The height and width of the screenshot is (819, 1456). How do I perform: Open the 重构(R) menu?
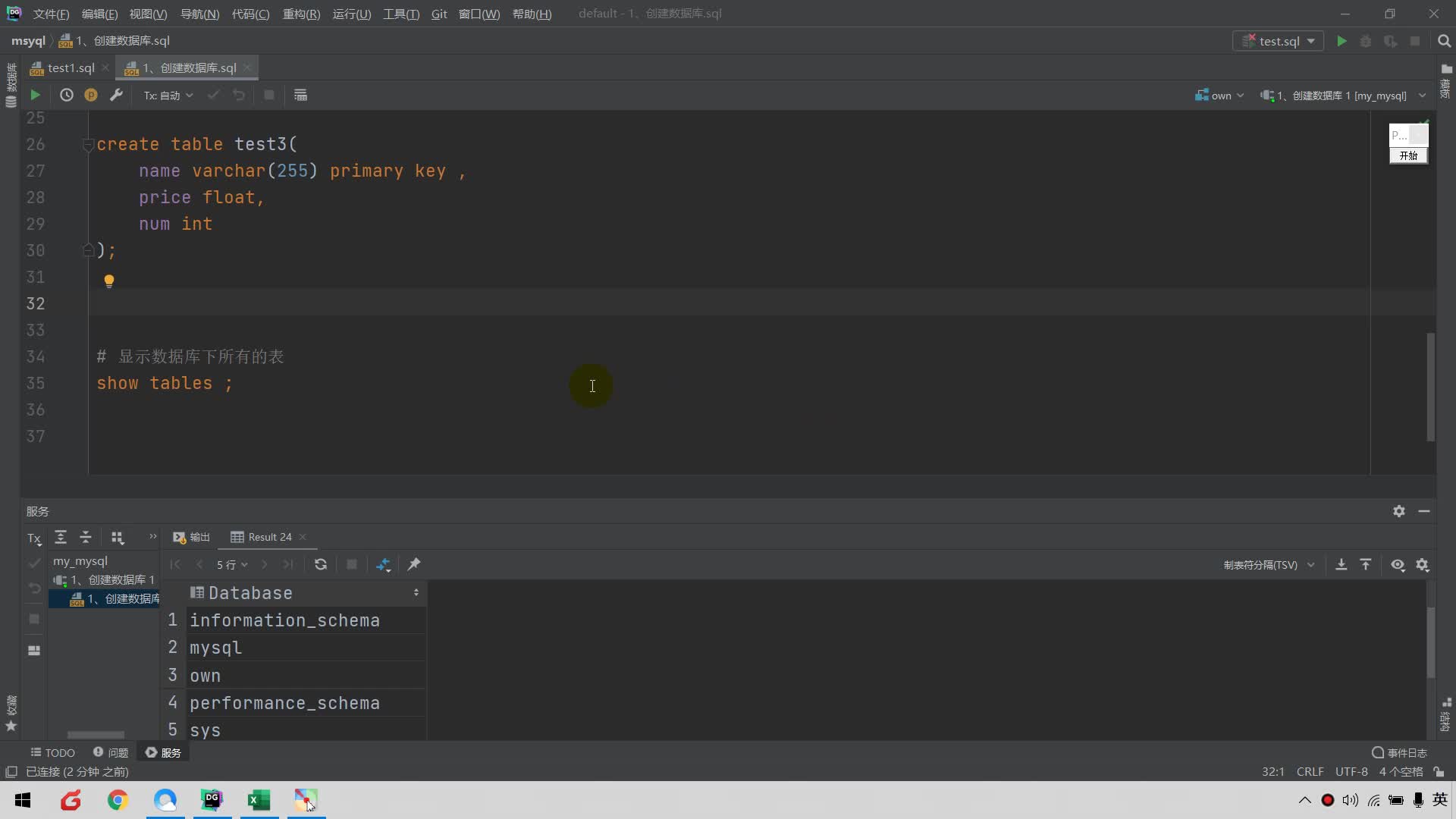(301, 14)
